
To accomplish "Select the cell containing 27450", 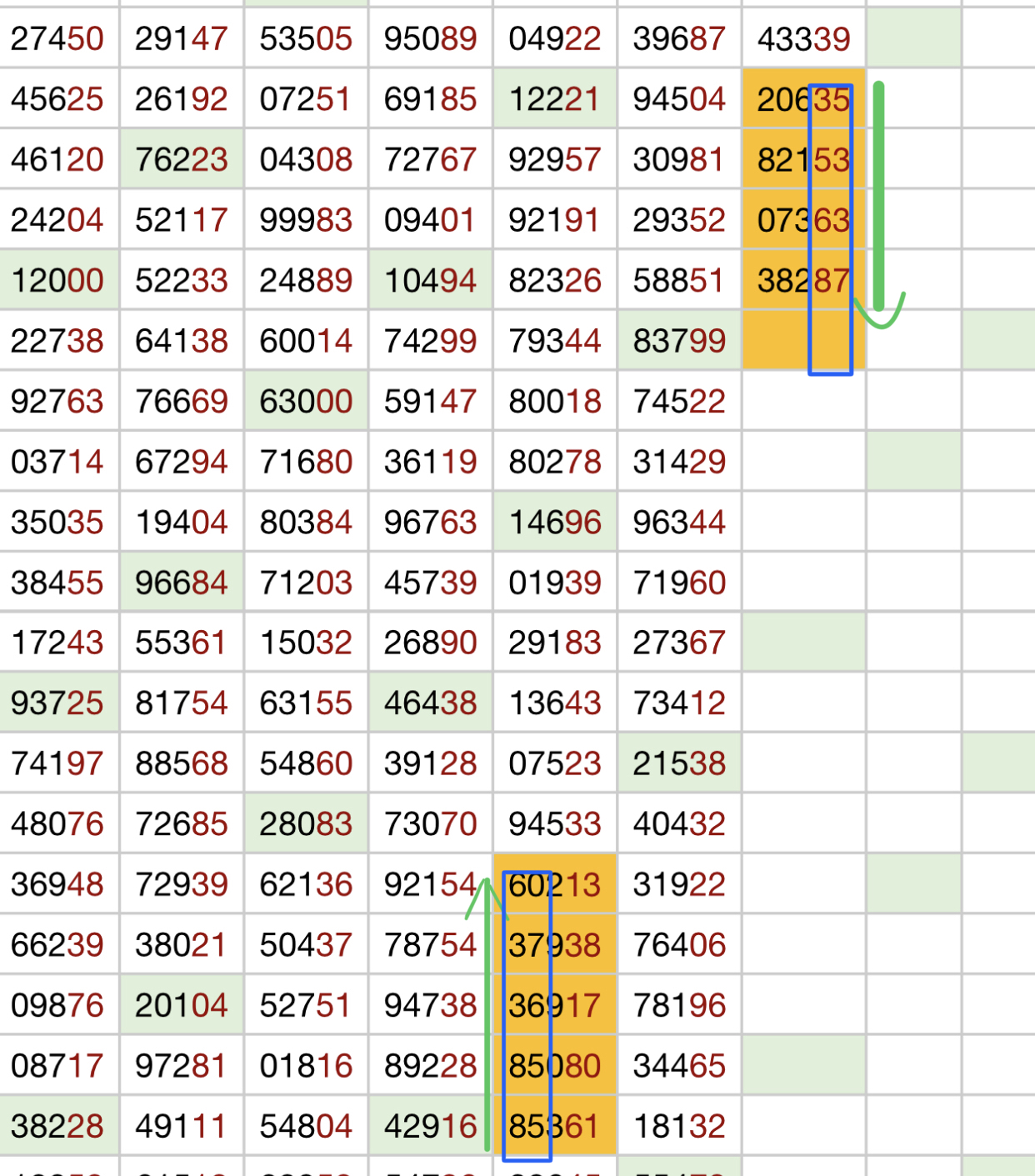I will pyautogui.click(x=58, y=38).
